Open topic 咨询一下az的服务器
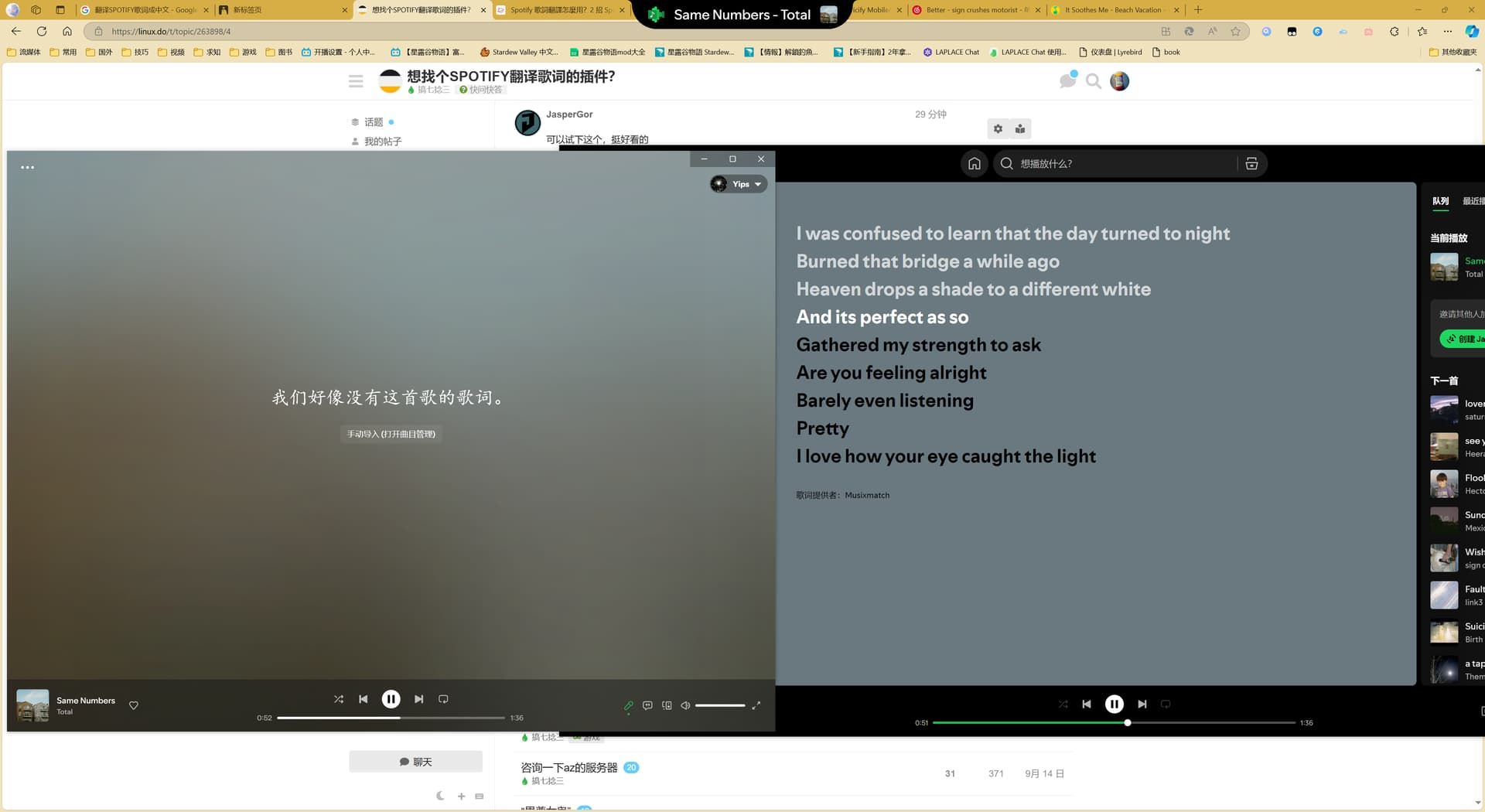Screen dimensions: 1485x812 click(x=569, y=767)
